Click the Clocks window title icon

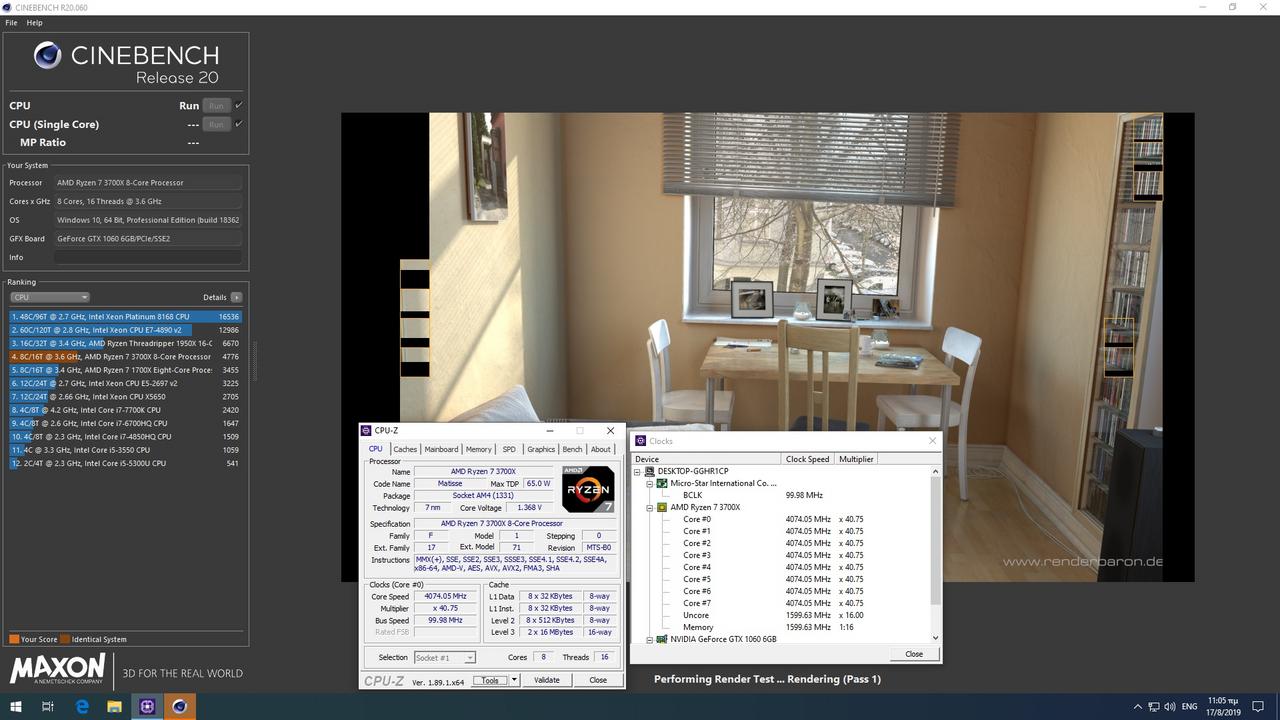tap(641, 441)
